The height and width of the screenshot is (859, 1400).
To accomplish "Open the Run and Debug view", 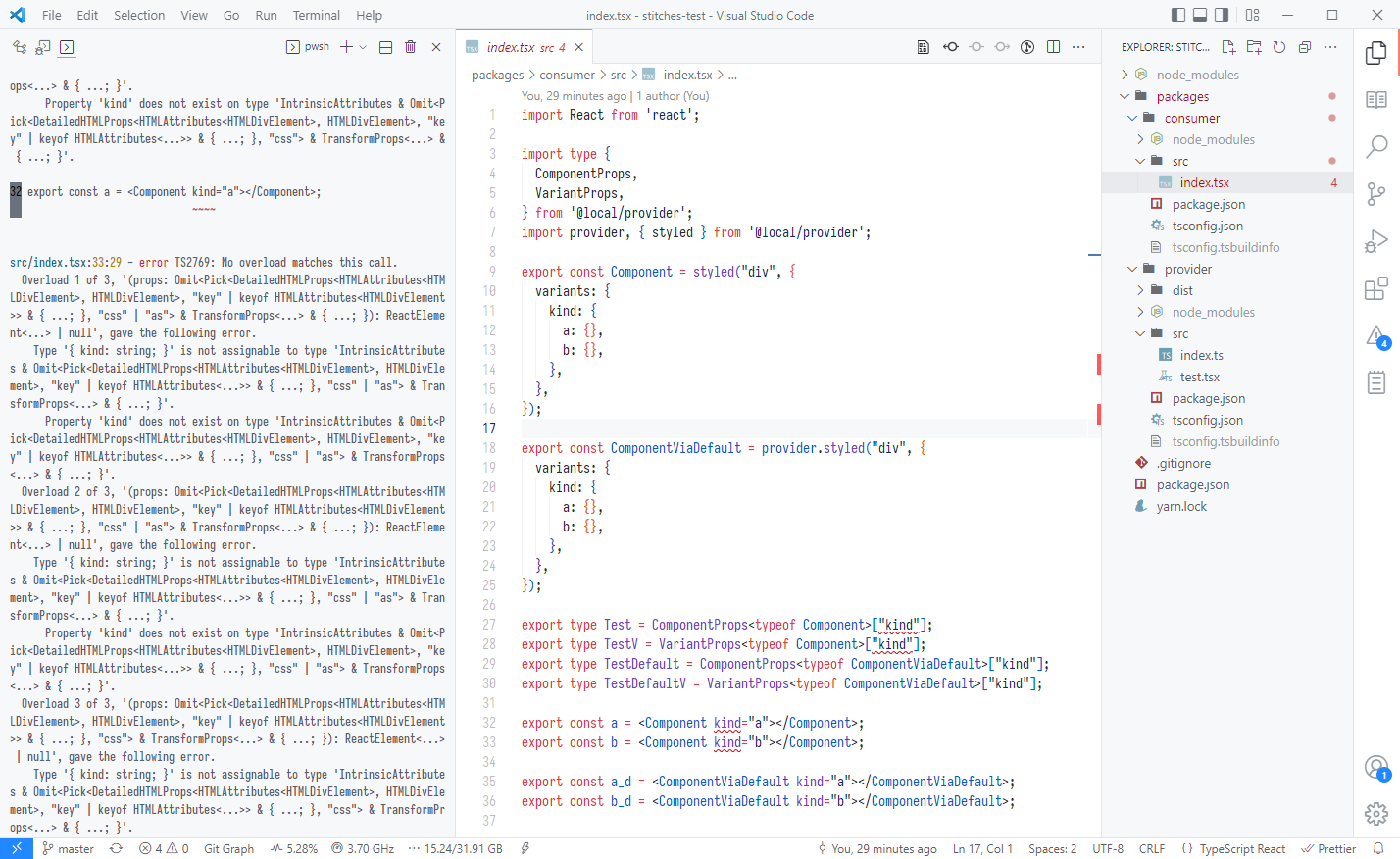I will [1376, 240].
